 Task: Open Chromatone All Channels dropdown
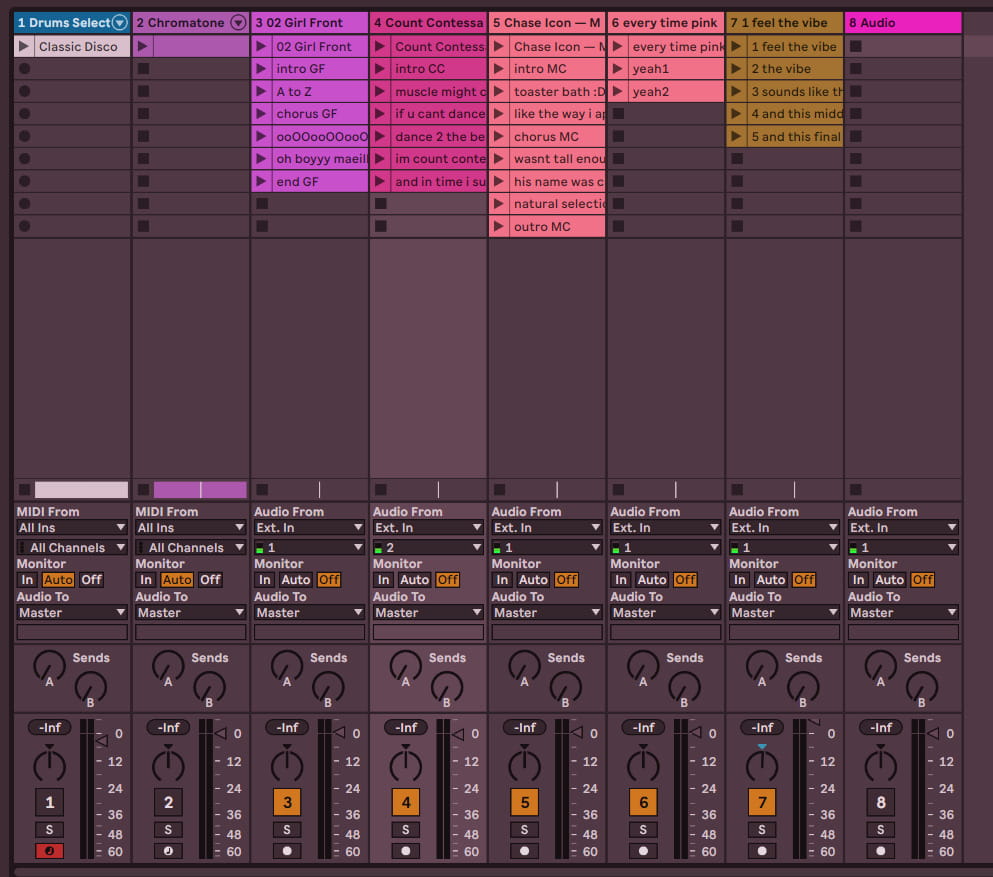(191, 547)
